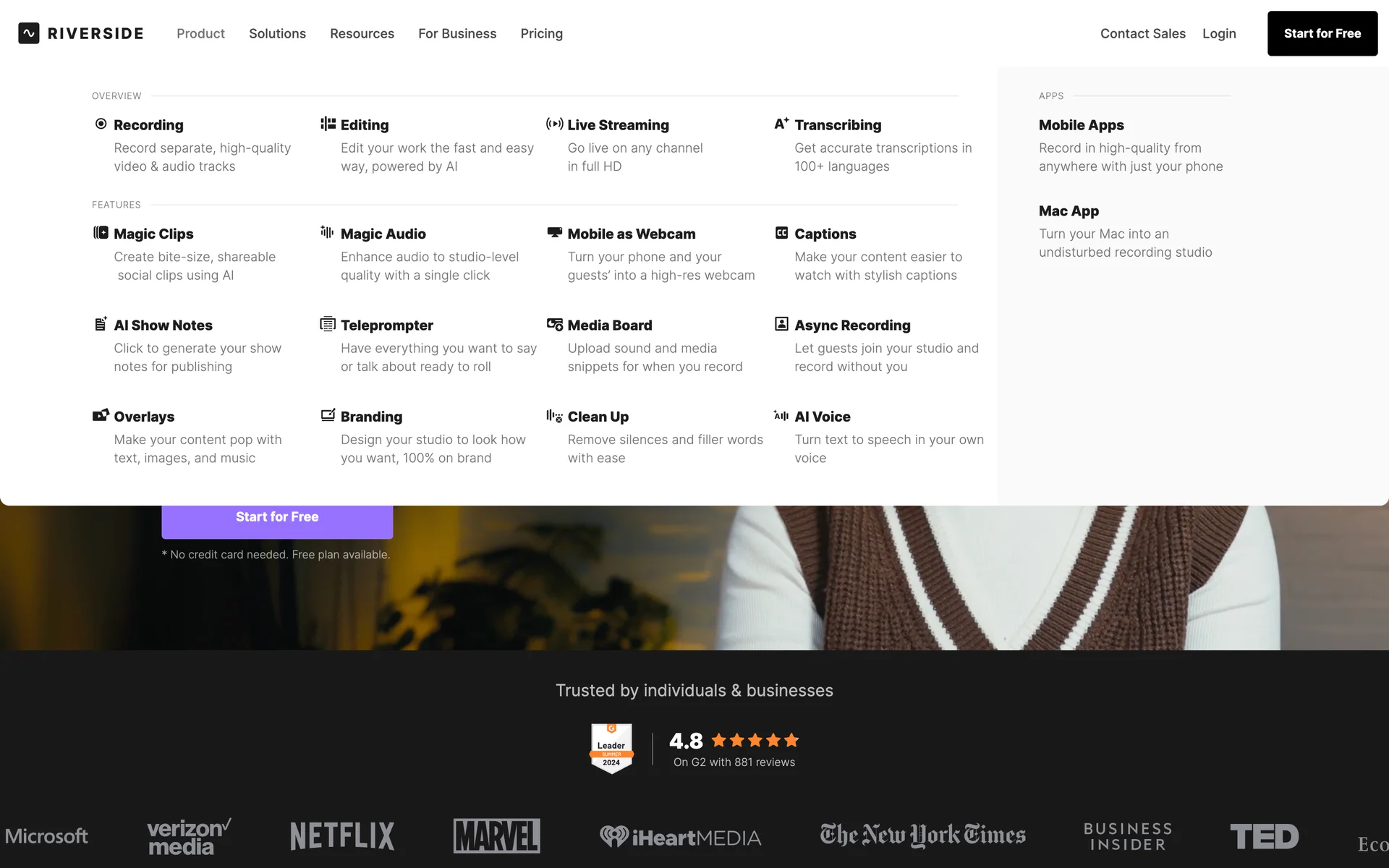Click the AI Voice icon
Image resolution: width=1389 pixels, height=868 pixels.
[781, 415]
